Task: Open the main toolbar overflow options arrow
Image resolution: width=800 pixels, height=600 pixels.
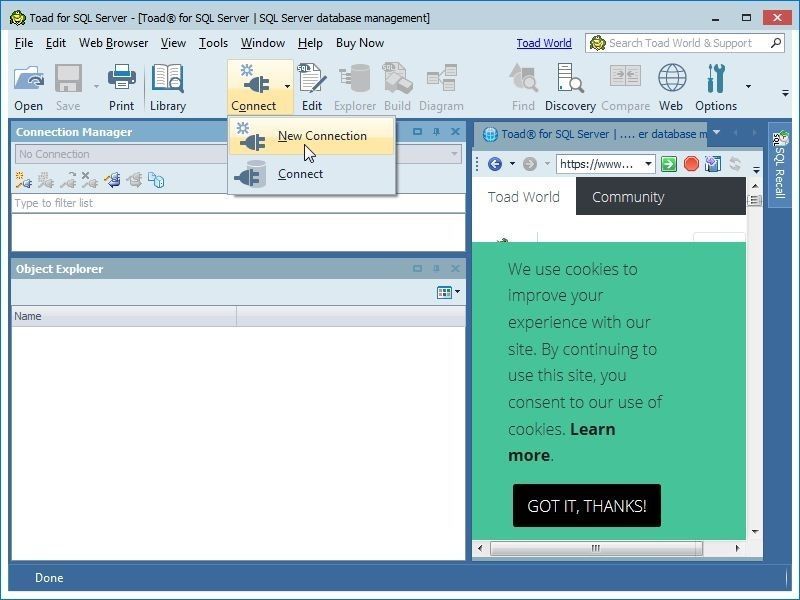Action: click(x=785, y=93)
